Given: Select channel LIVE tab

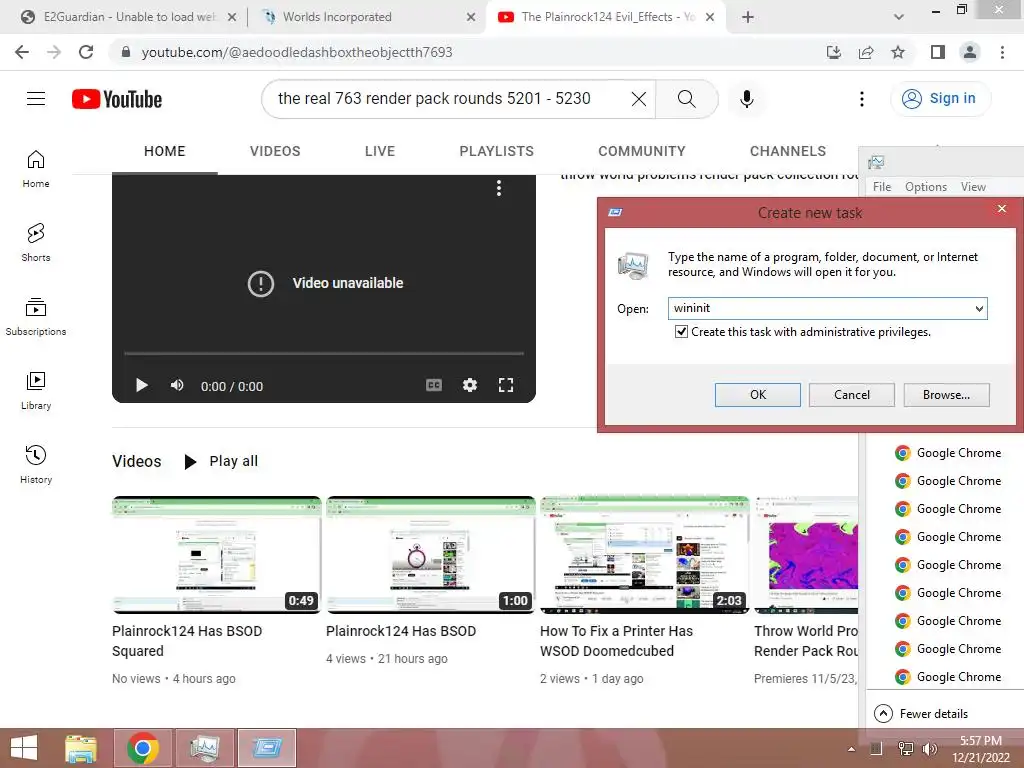Looking at the screenshot, I should click(x=380, y=152).
